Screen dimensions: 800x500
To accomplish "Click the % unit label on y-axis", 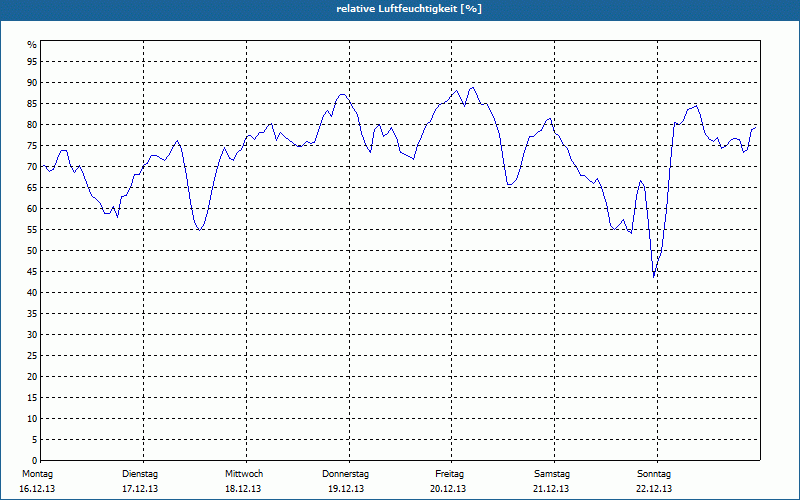I will click(x=32, y=45).
